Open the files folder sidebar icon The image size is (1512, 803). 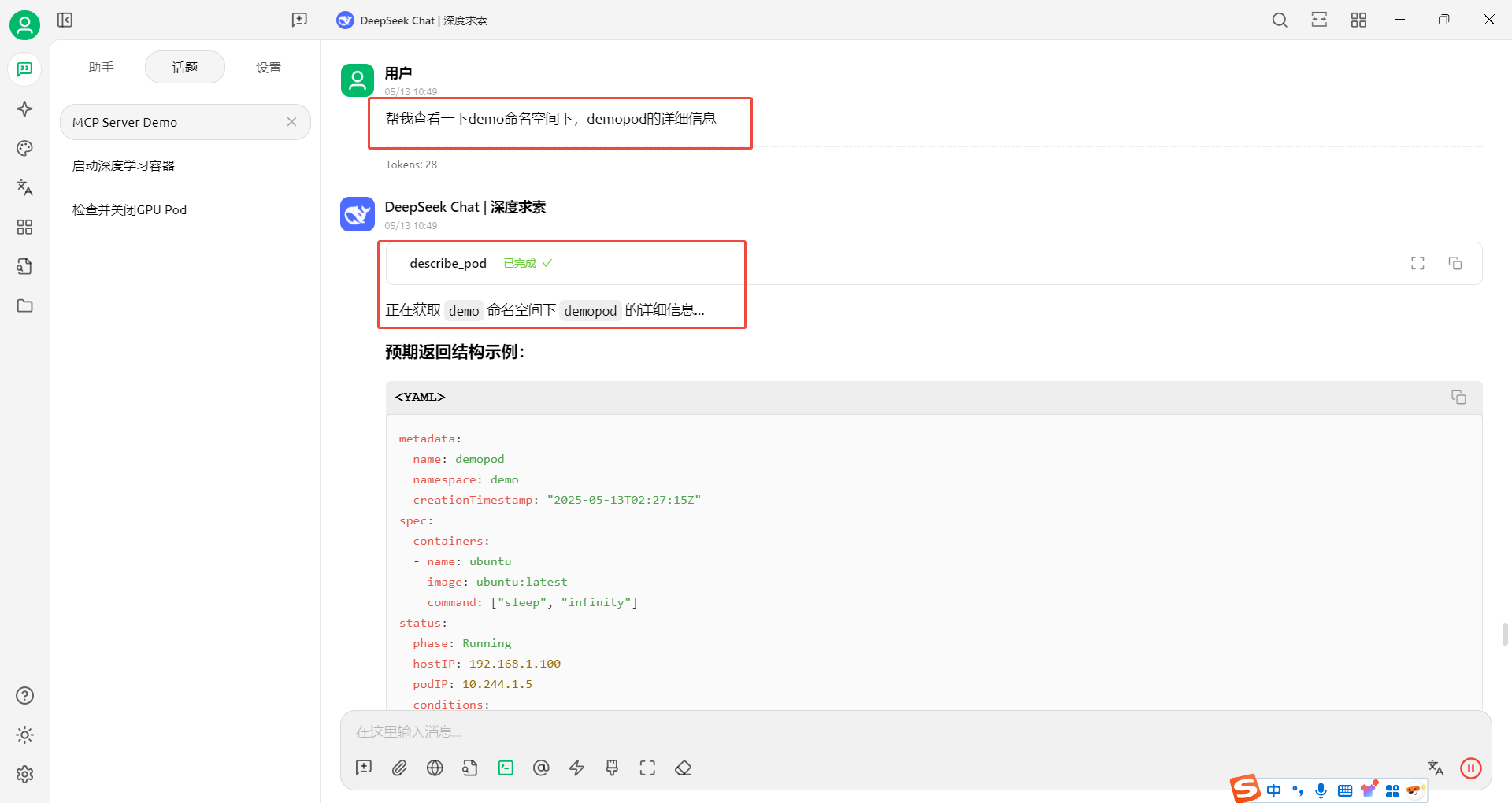24,305
